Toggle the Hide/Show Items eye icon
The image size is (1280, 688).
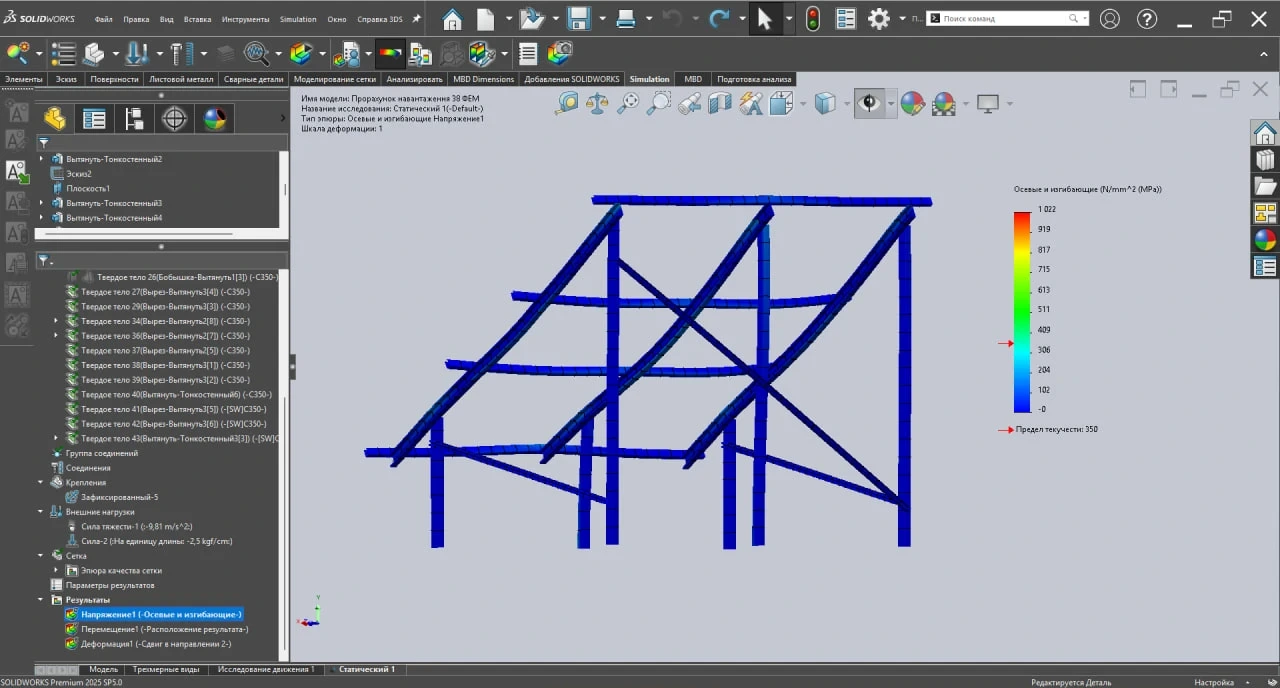tap(869, 102)
